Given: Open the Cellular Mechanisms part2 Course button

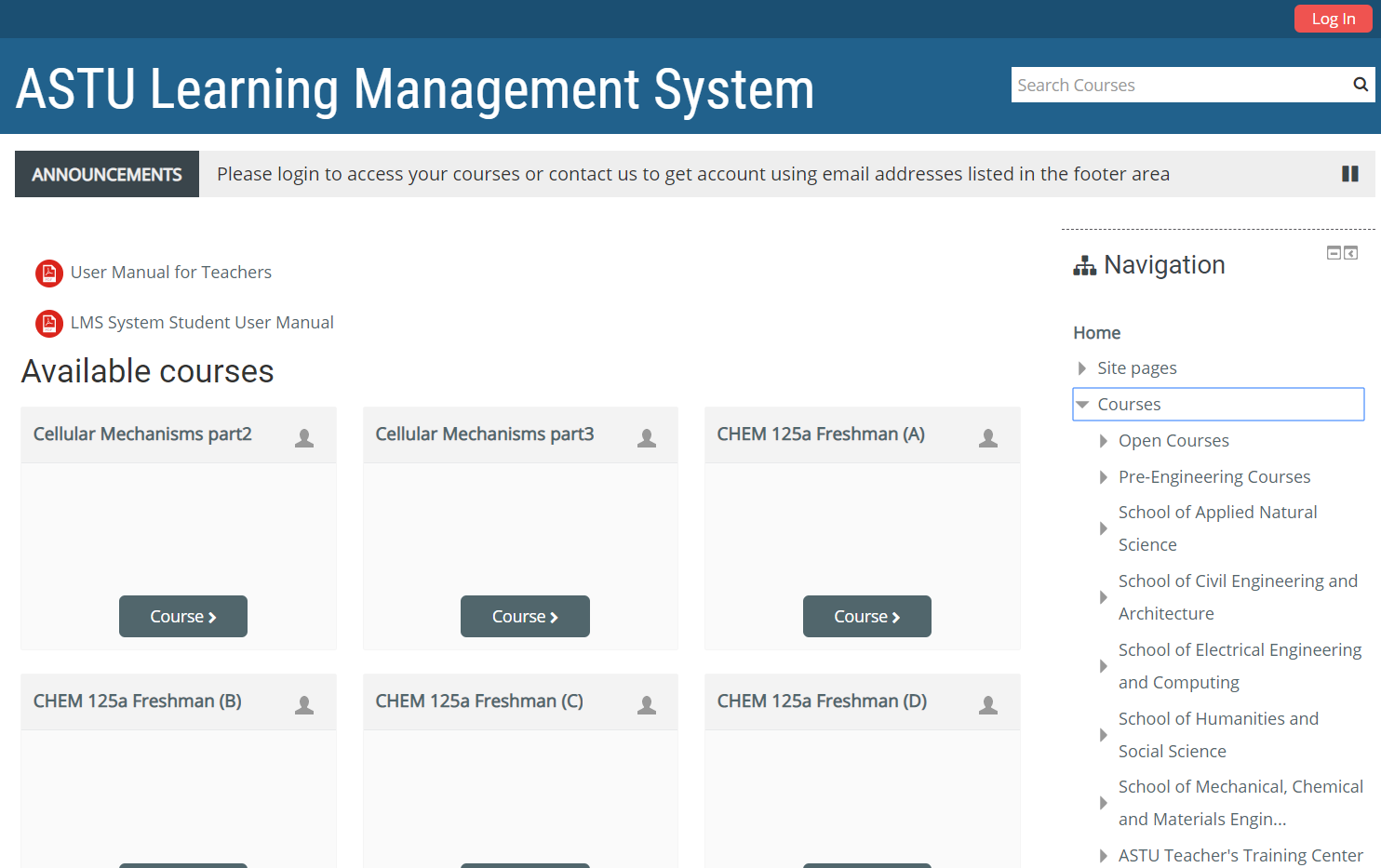Looking at the screenshot, I should tap(183, 616).
